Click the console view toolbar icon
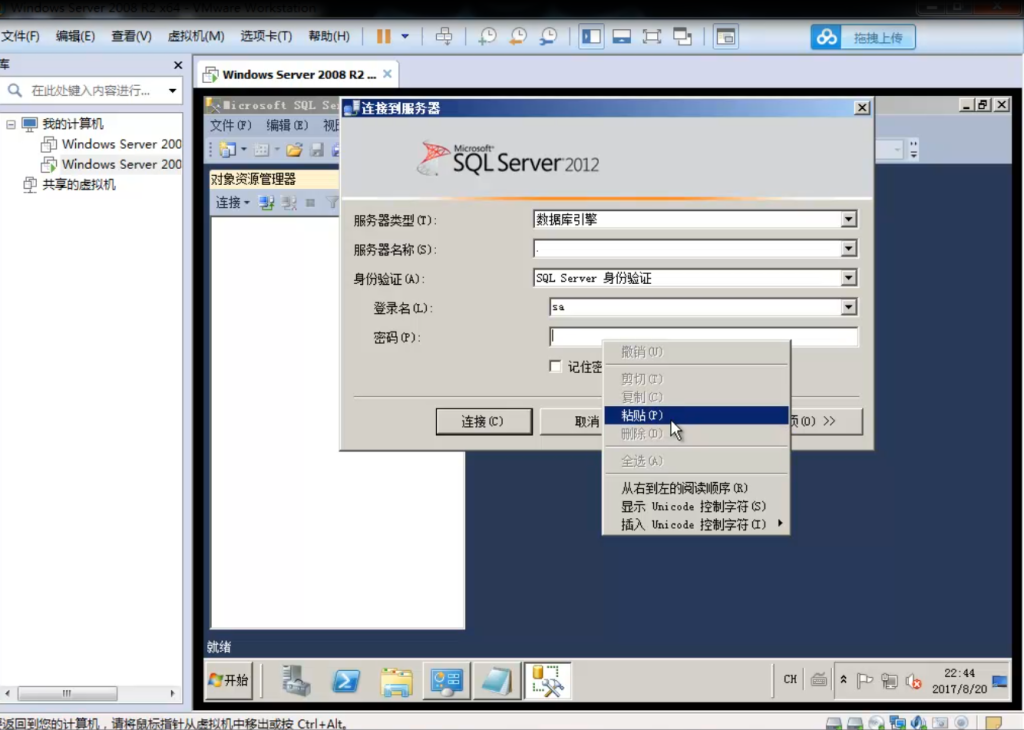 tap(726, 37)
